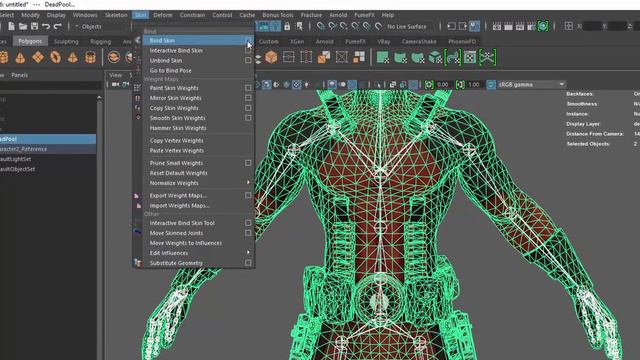Screen dimensions: 640x360
Task: Open the Export Weight Maps option box
Action: [248, 196]
